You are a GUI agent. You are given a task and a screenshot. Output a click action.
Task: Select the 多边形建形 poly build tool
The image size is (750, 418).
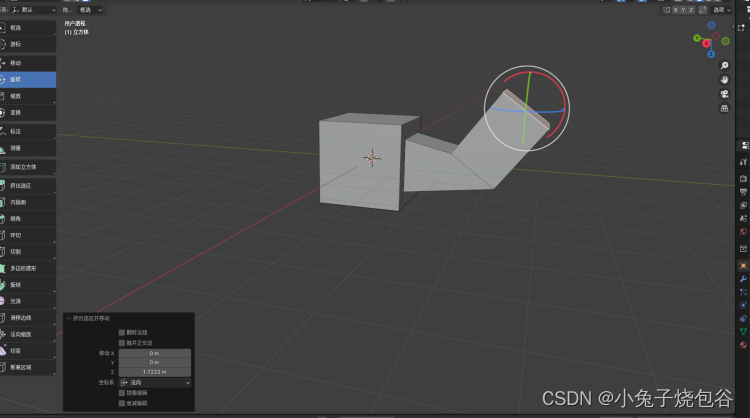click(28, 268)
